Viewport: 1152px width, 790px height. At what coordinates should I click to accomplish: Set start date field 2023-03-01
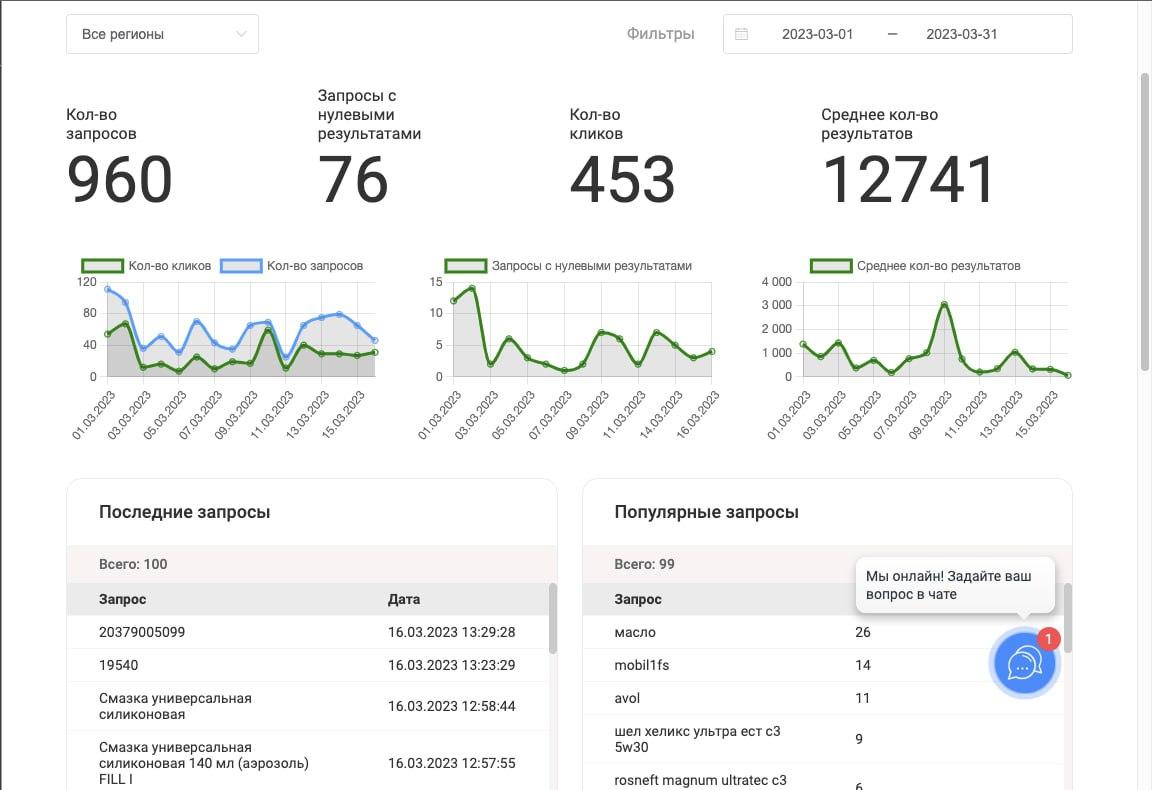[817, 34]
